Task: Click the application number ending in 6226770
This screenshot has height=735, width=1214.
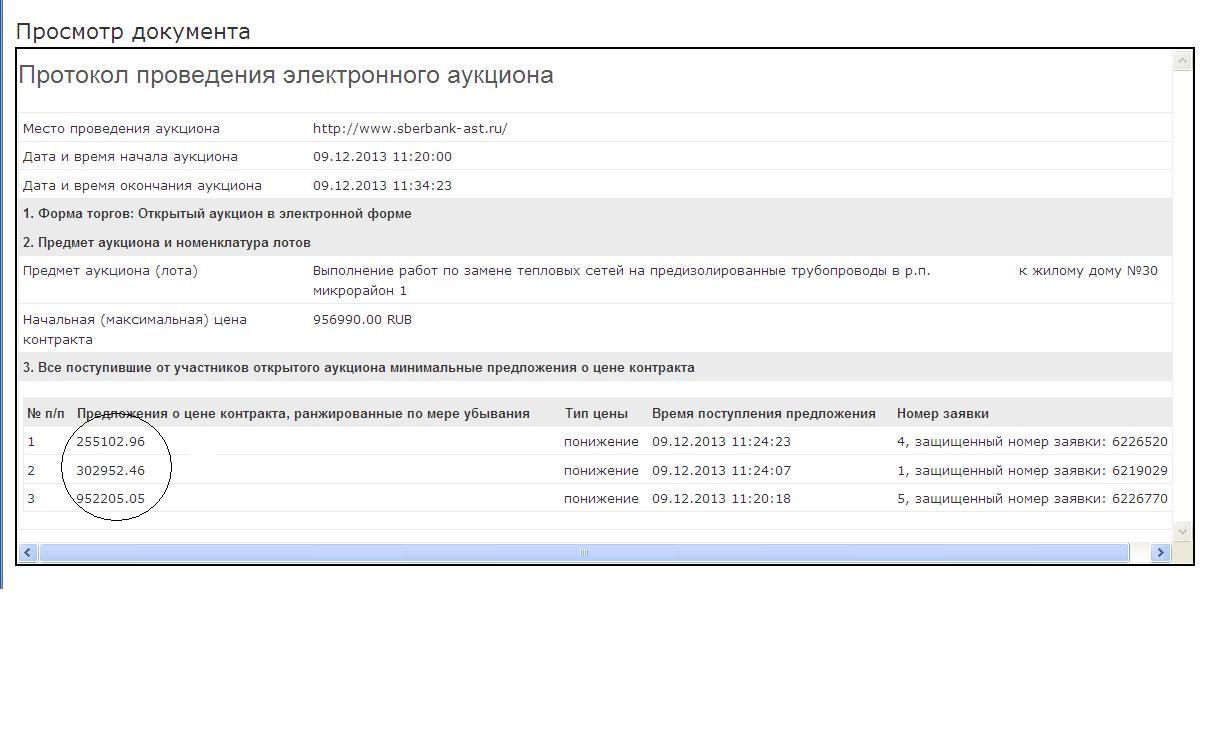Action: pos(1032,498)
